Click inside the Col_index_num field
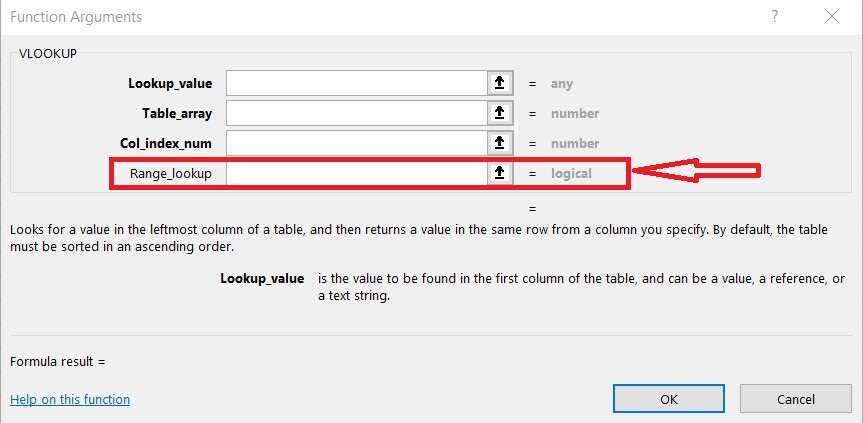Screen dimensions: 863x423 [356, 143]
